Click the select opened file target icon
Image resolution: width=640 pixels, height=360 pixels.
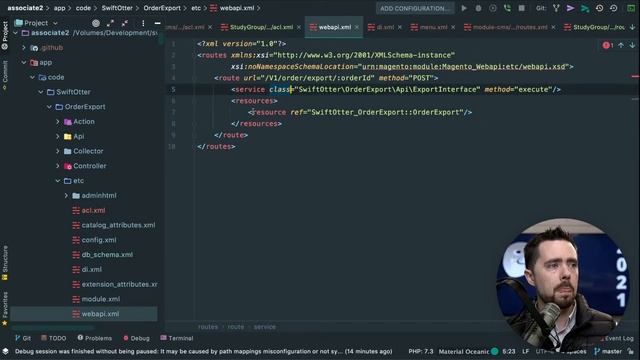[96, 23]
